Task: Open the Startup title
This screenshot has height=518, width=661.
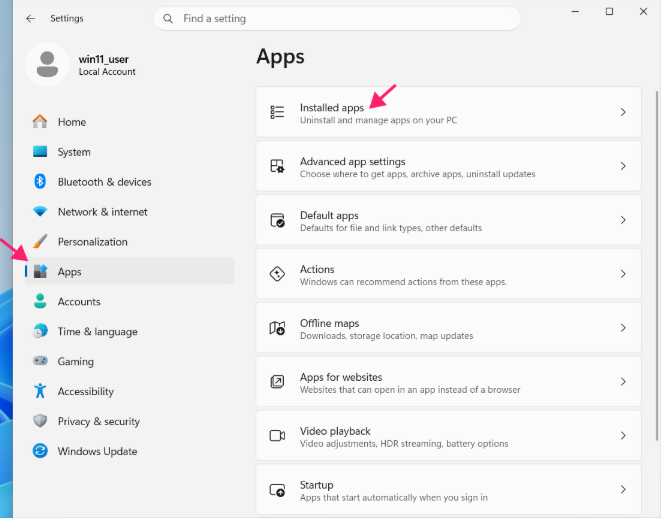Action: pos(317,485)
